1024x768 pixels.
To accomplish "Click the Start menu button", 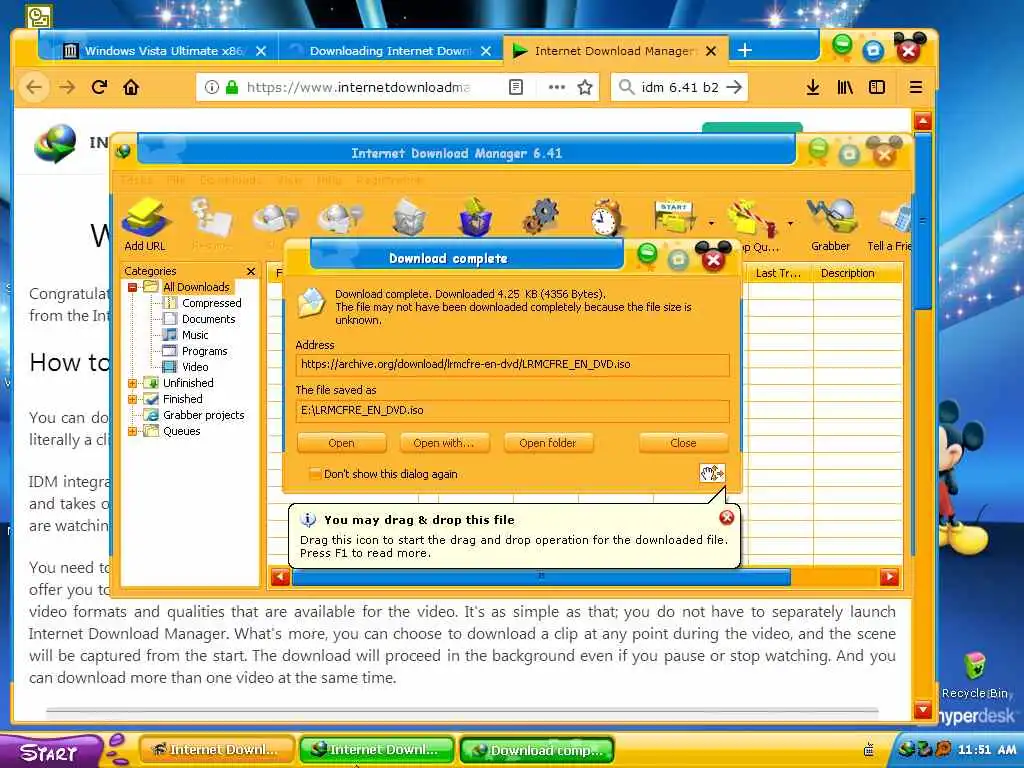I will pos(49,752).
